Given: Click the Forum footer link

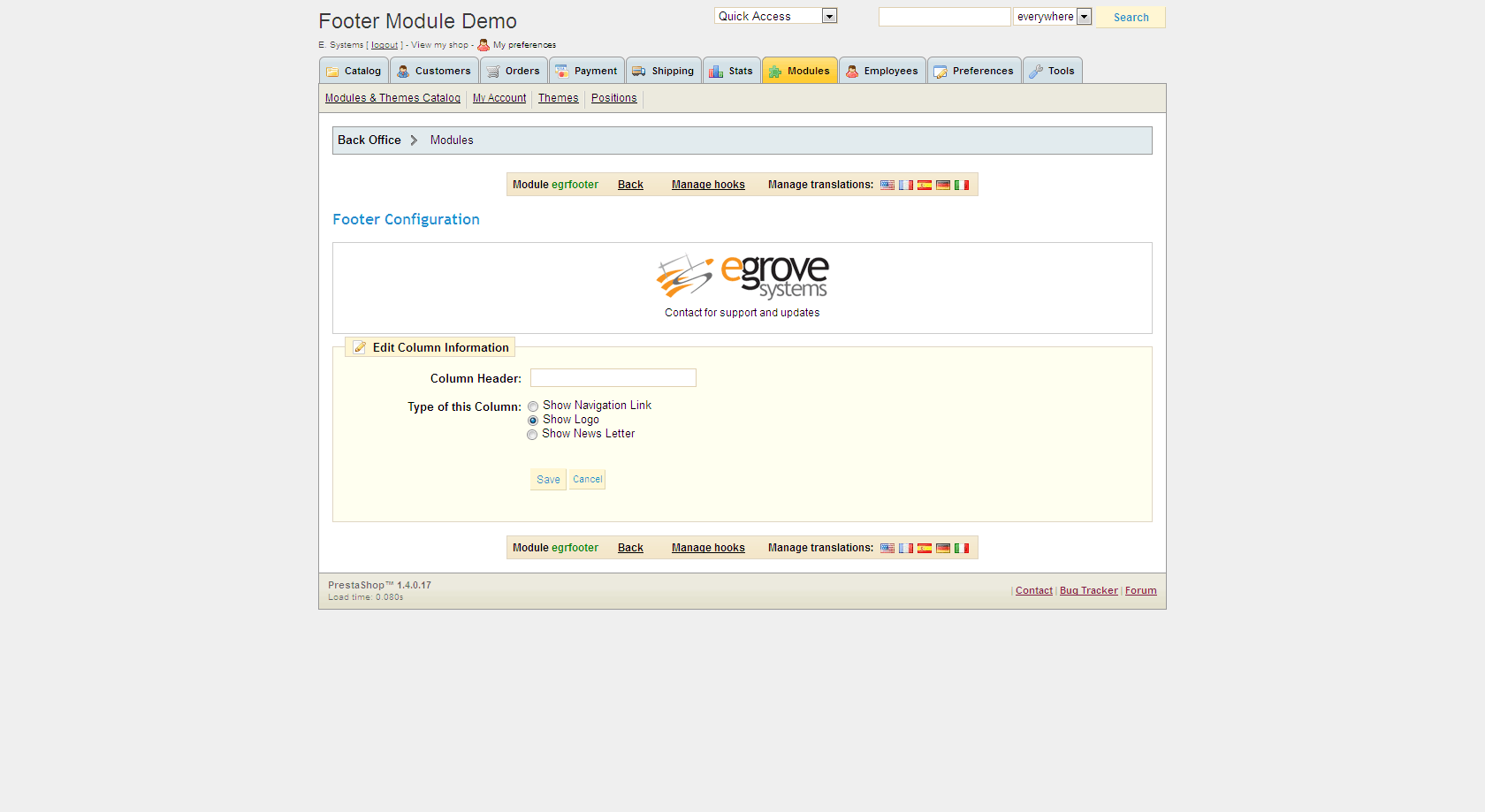Looking at the screenshot, I should [1141, 591].
